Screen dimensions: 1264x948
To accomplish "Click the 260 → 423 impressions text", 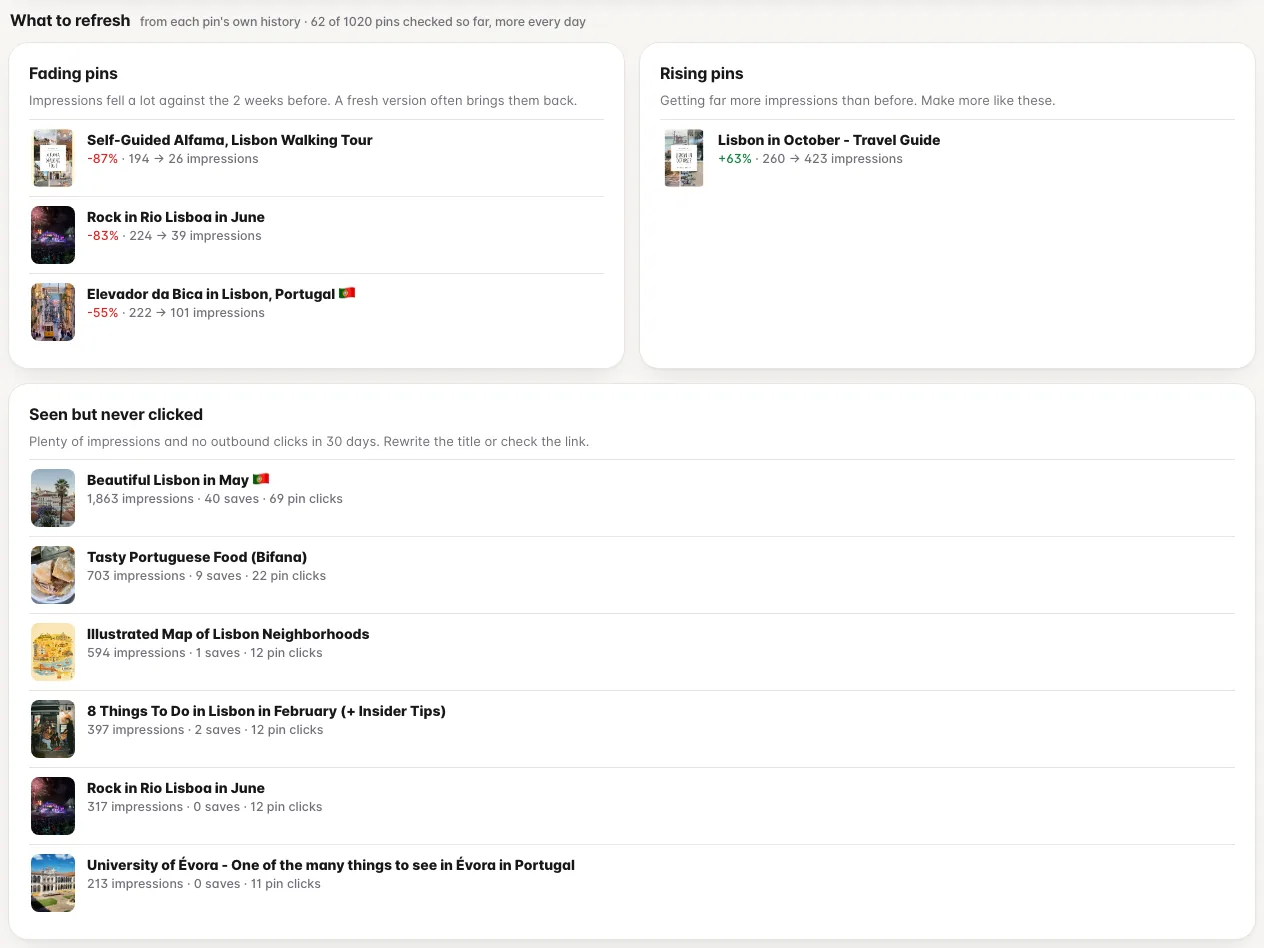I will click(x=831, y=159).
